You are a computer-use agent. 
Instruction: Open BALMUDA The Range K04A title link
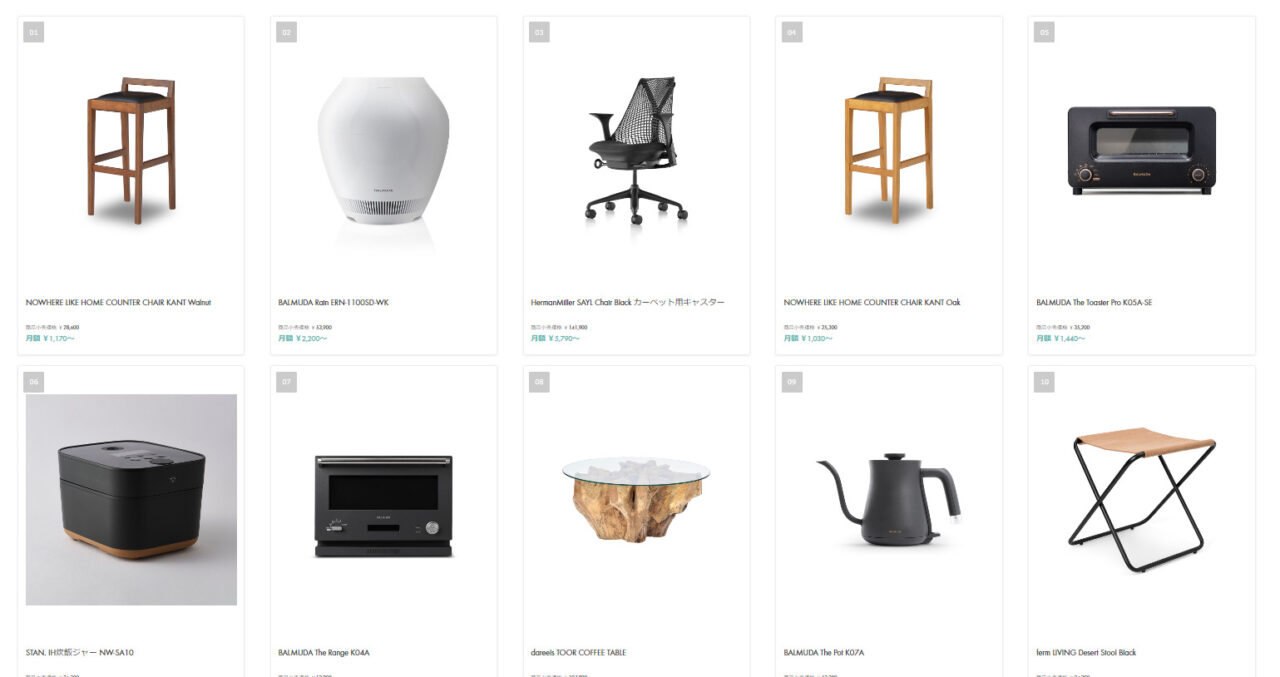pos(324,652)
